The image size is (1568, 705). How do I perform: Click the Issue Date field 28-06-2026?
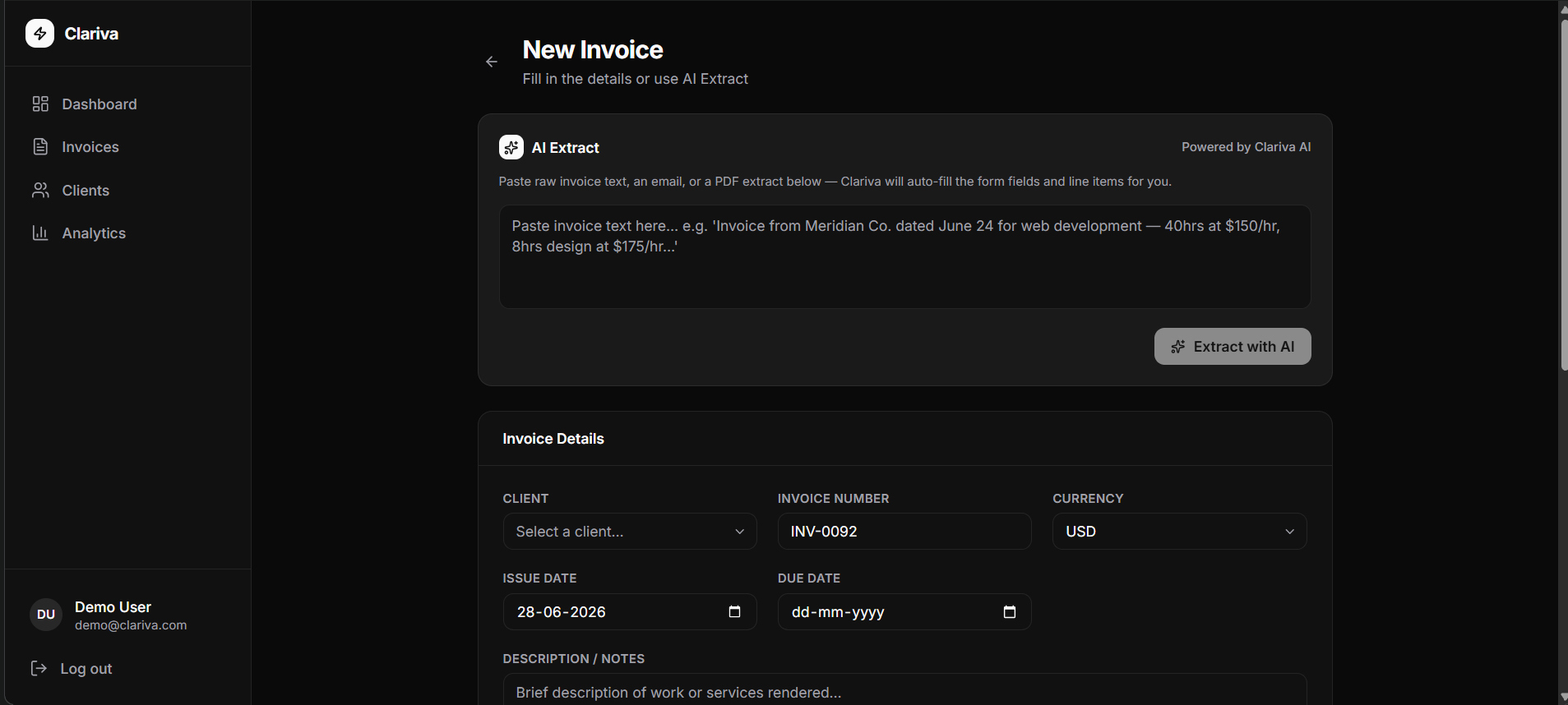[x=630, y=611]
